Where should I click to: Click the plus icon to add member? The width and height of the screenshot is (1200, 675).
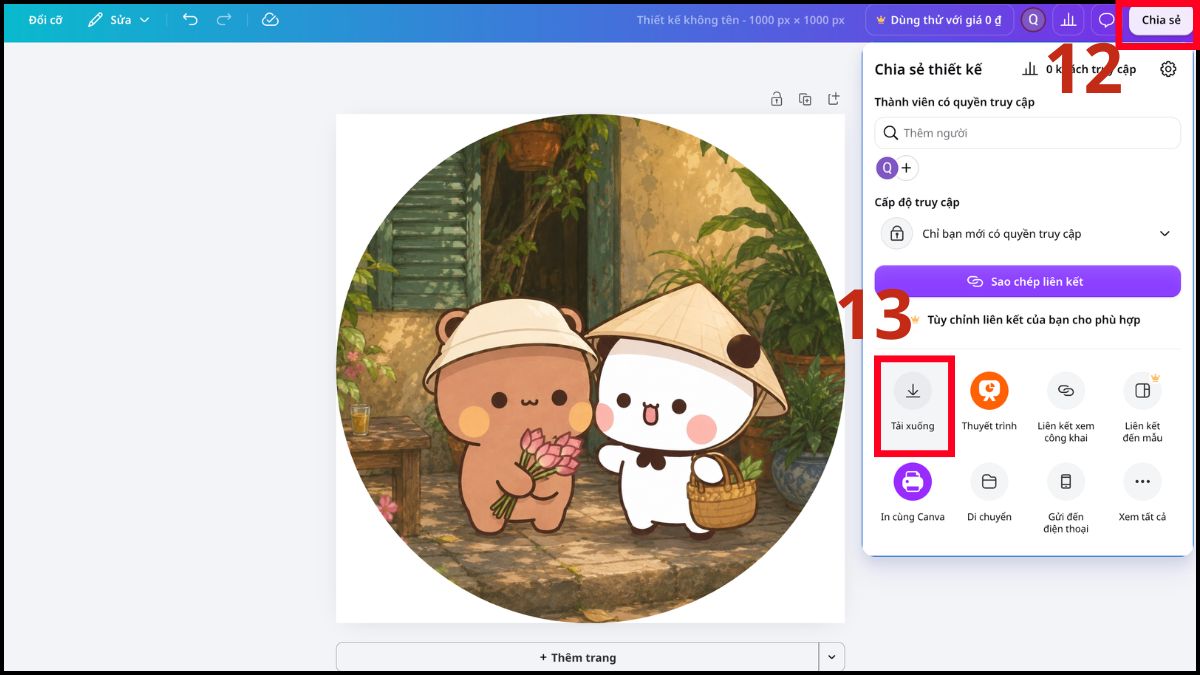coord(907,168)
